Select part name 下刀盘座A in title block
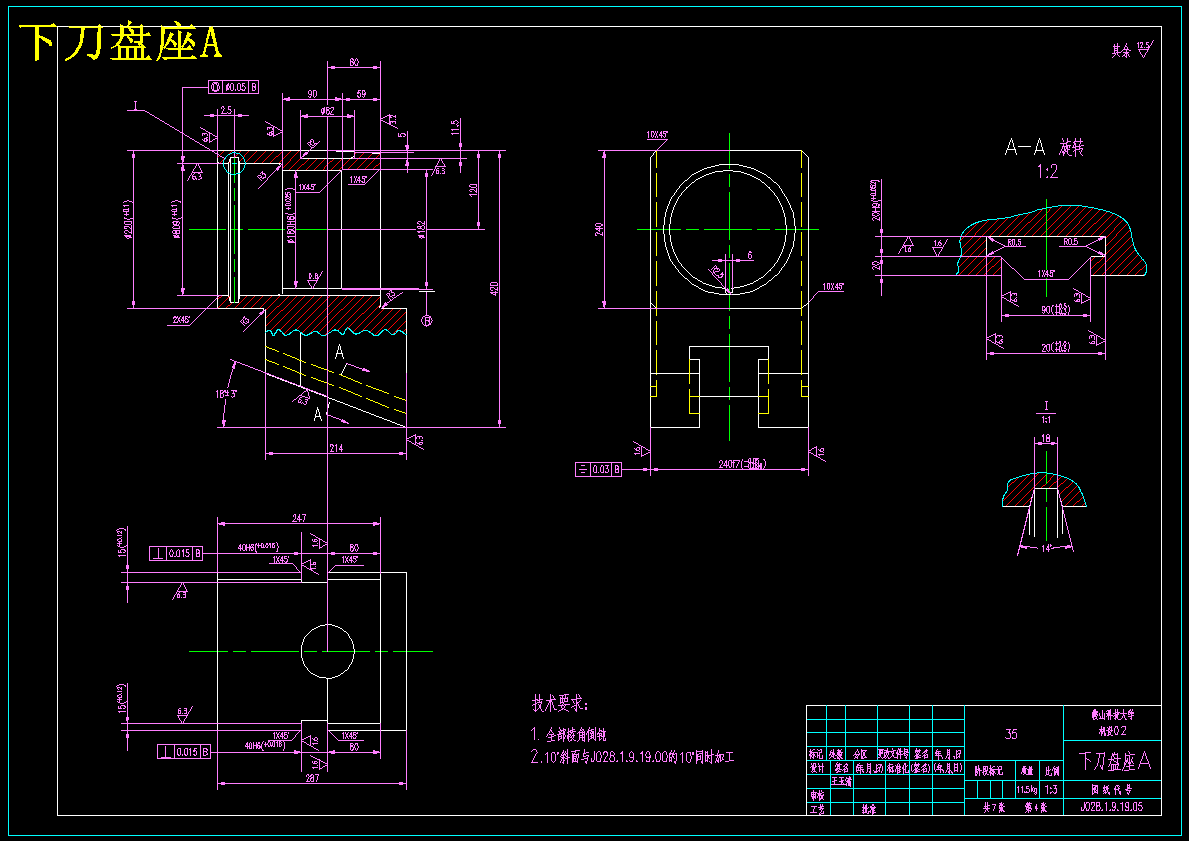The height and width of the screenshot is (841, 1189). pos(1114,761)
